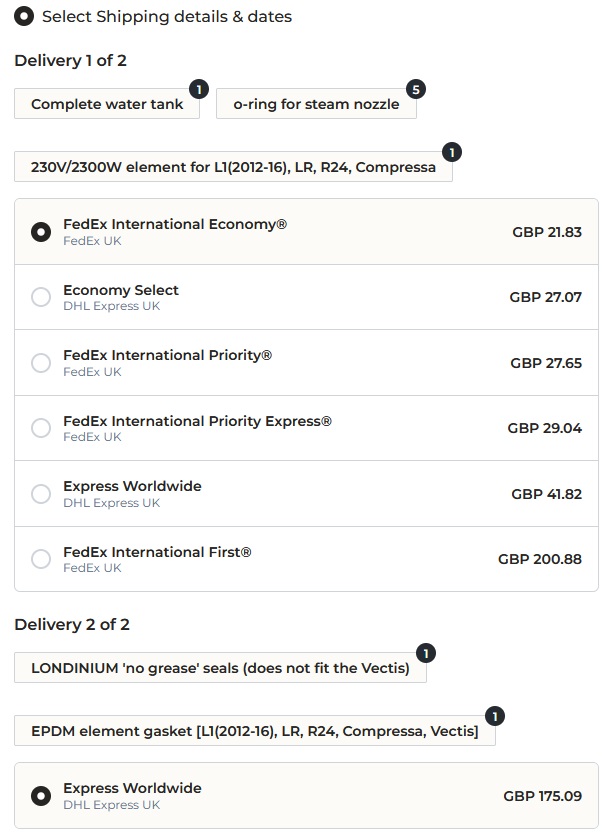Image resolution: width=604 pixels, height=837 pixels.
Task: Select FedEx International Economy radio button
Action: pos(41,232)
